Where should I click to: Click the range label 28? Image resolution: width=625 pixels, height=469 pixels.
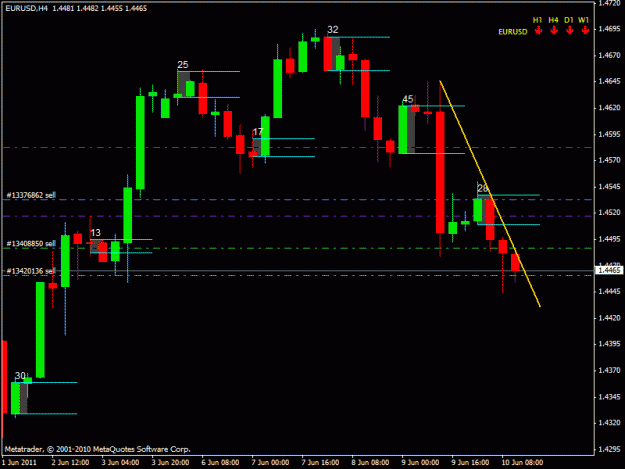click(x=483, y=188)
